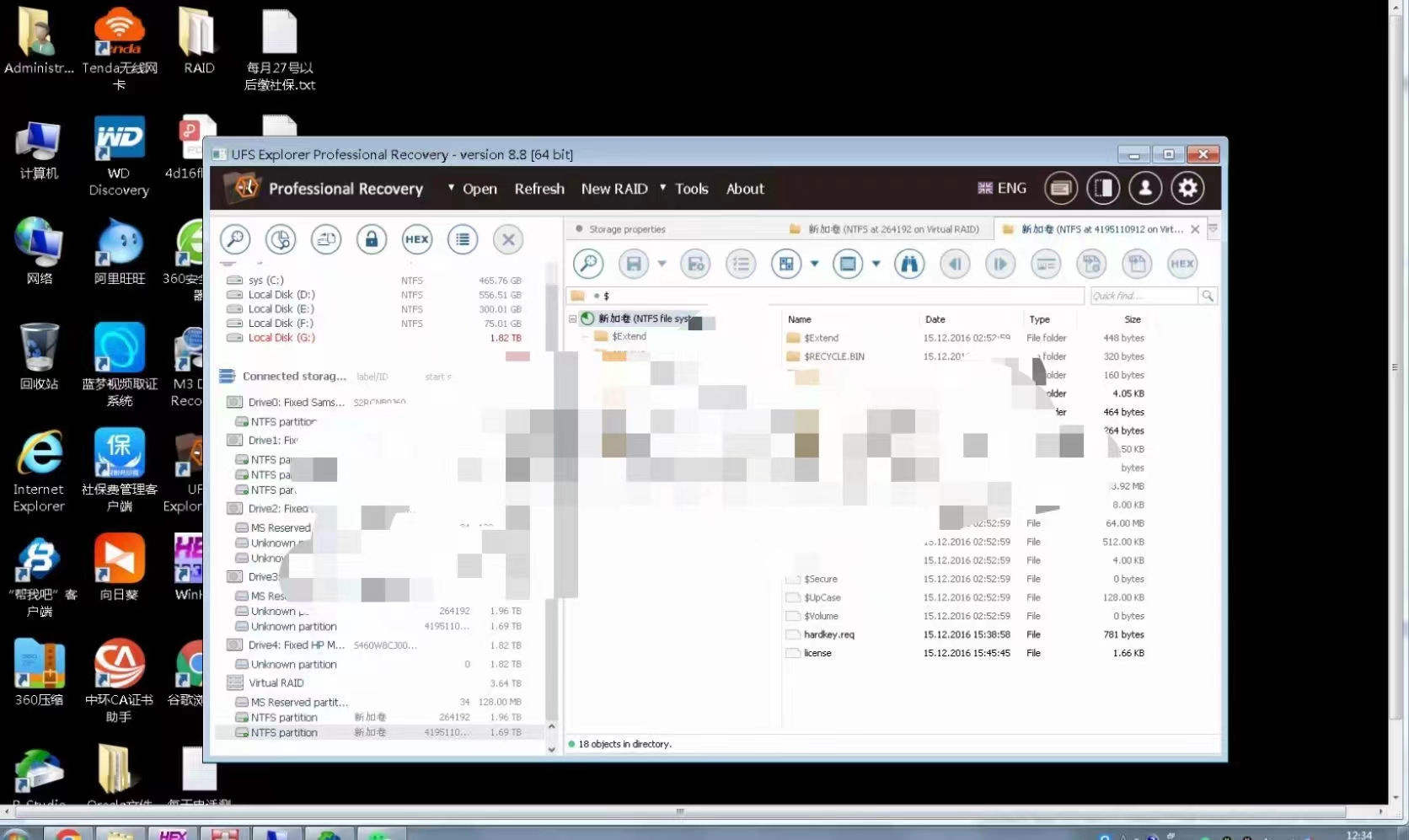Select the Tenda wireless adapter desktop icon
The image size is (1409, 840).
(120, 49)
